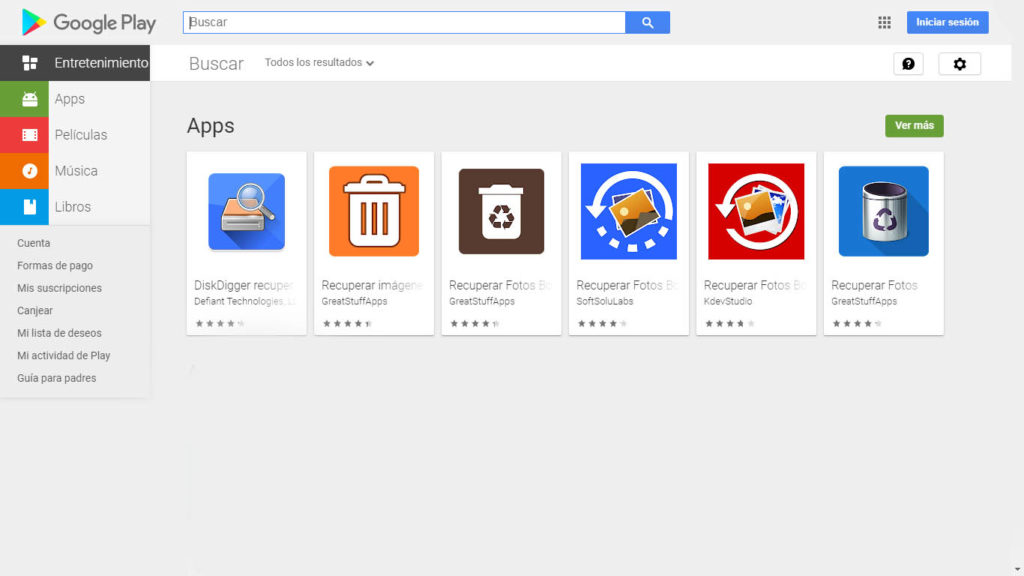Image resolution: width=1024 pixels, height=576 pixels.
Task: Click Defiant Technologies developer name
Action: pyautogui.click(x=244, y=301)
